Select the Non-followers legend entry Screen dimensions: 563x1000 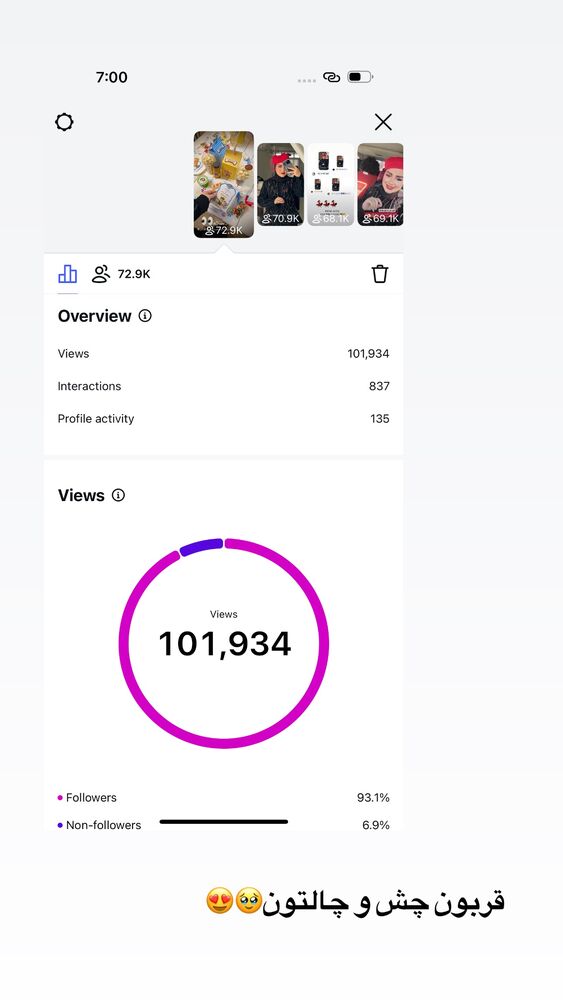tap(224, 825)
